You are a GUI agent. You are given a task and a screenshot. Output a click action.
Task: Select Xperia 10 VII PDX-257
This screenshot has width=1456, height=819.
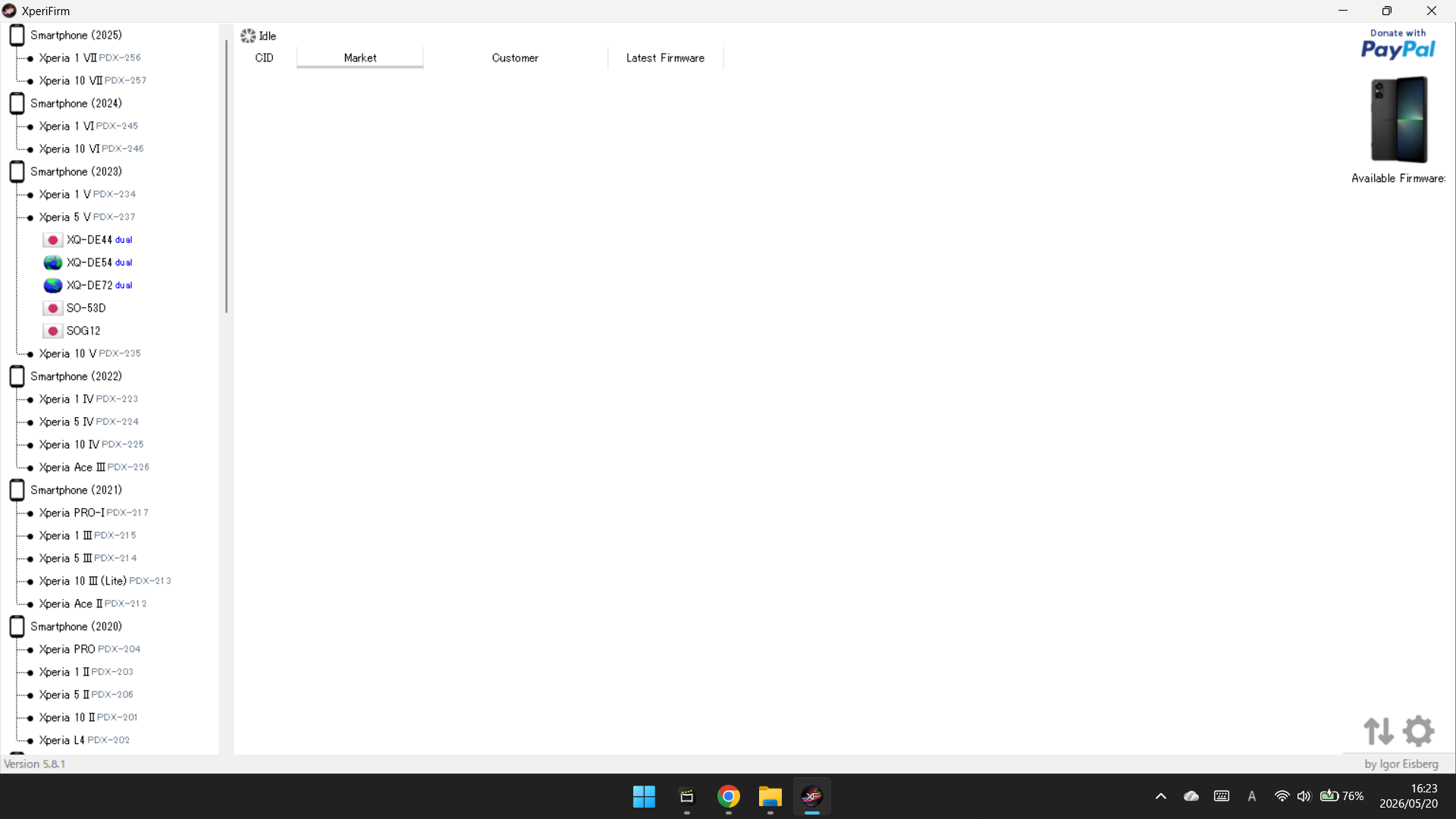pyautogui.click(x=93, y=80)
